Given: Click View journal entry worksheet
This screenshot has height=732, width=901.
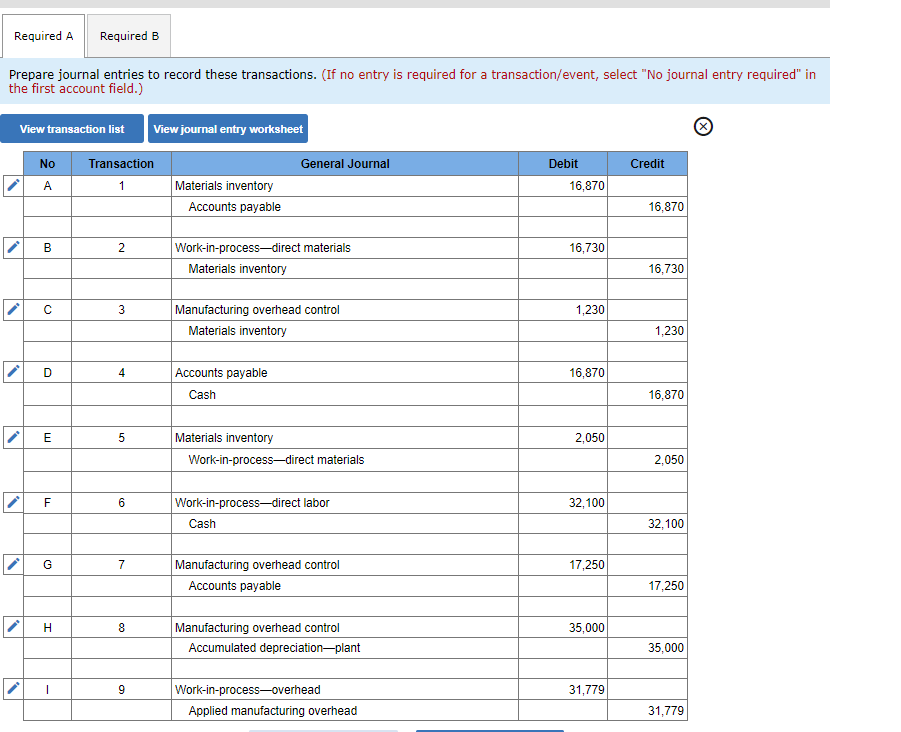Looking at the screenshot, I should coord(228,128).
